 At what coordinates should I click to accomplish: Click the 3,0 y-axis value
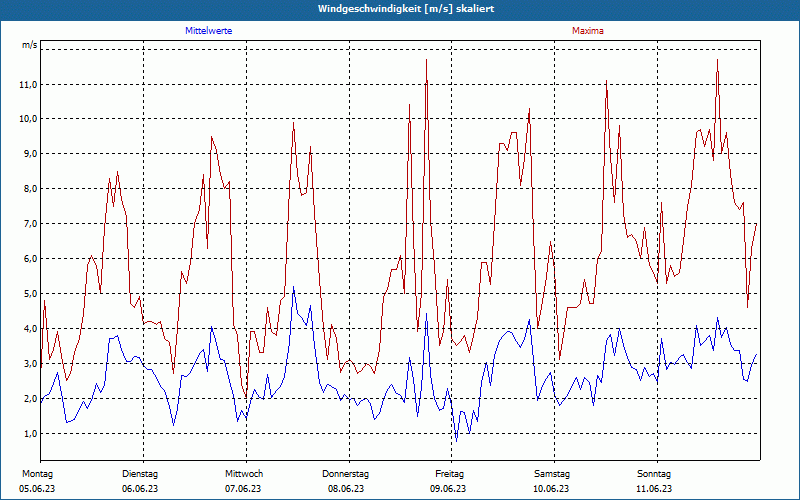click(30, 364)
